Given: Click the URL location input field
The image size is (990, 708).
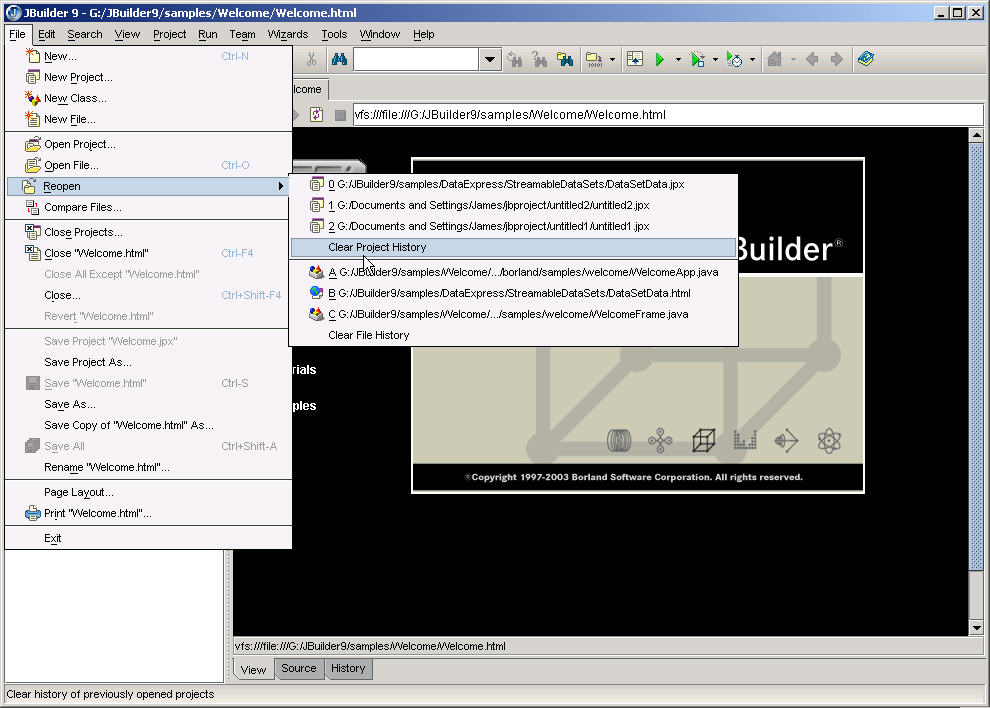Looking at the screenshot, I should 660,115.
